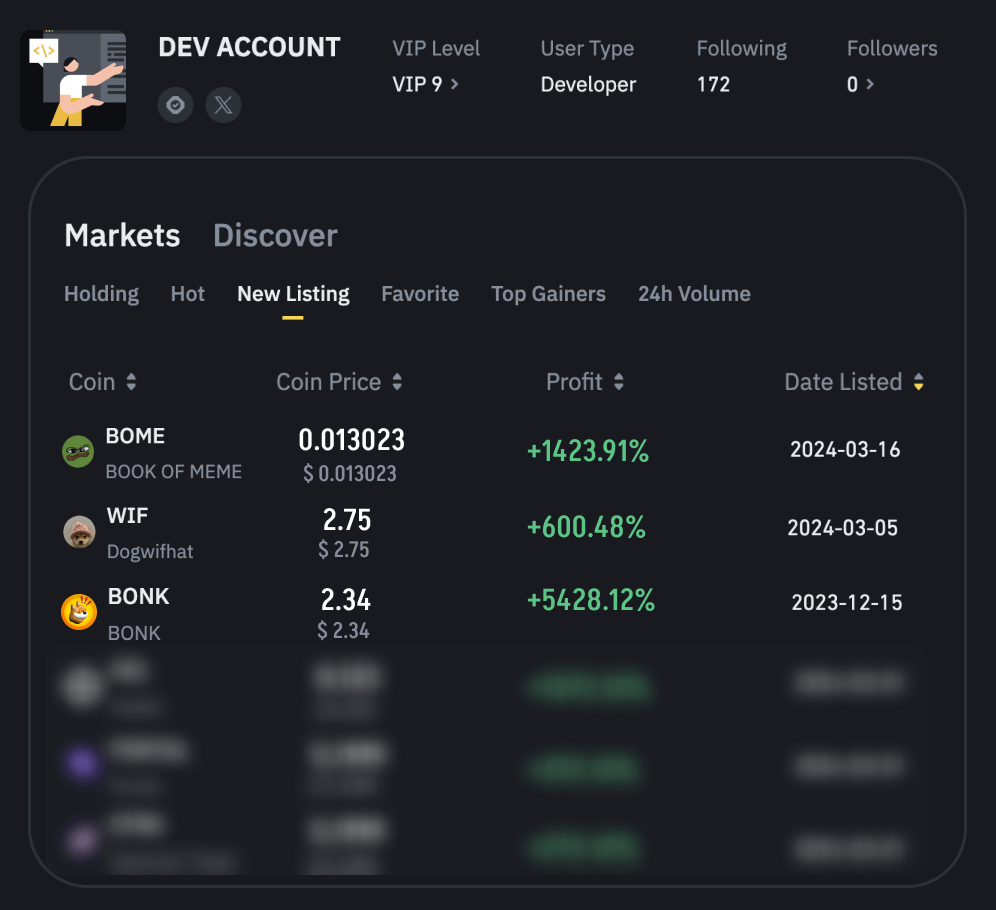Viewport: 996px width, 910px height.
Task: Click BONK price 2.34
Action: (346, 600)
